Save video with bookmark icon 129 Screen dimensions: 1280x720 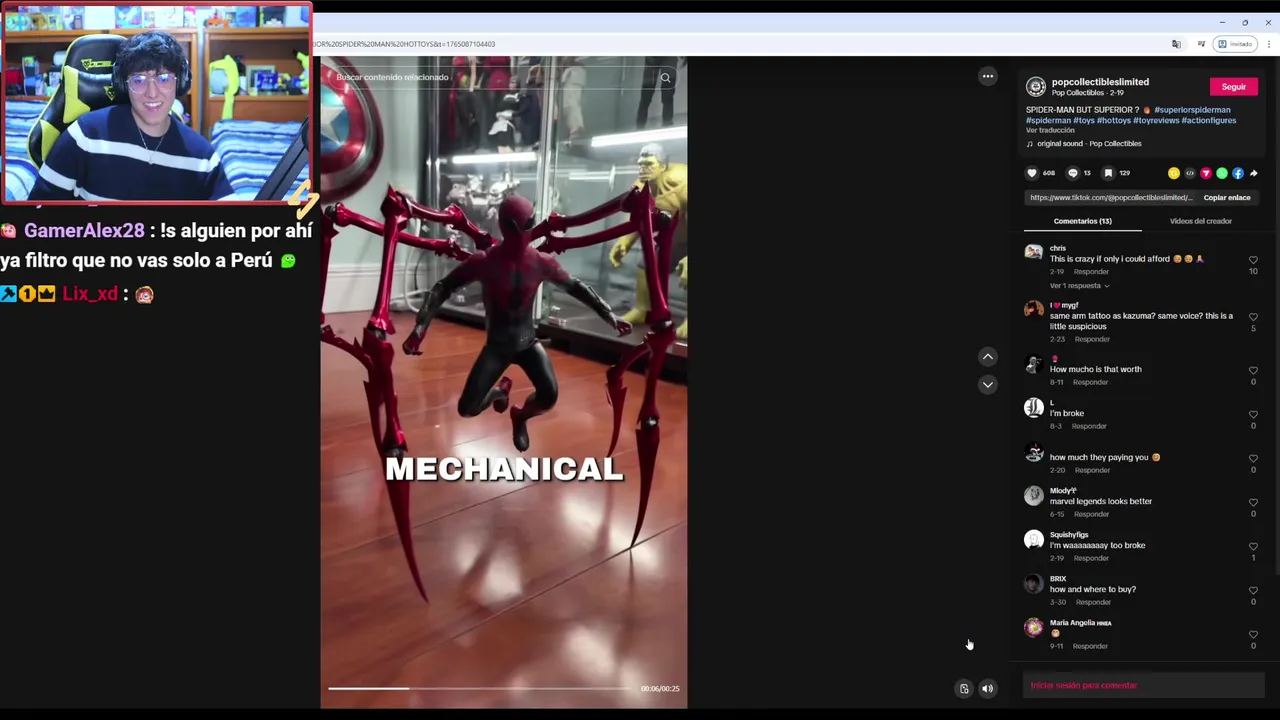tap(1109, 173)
